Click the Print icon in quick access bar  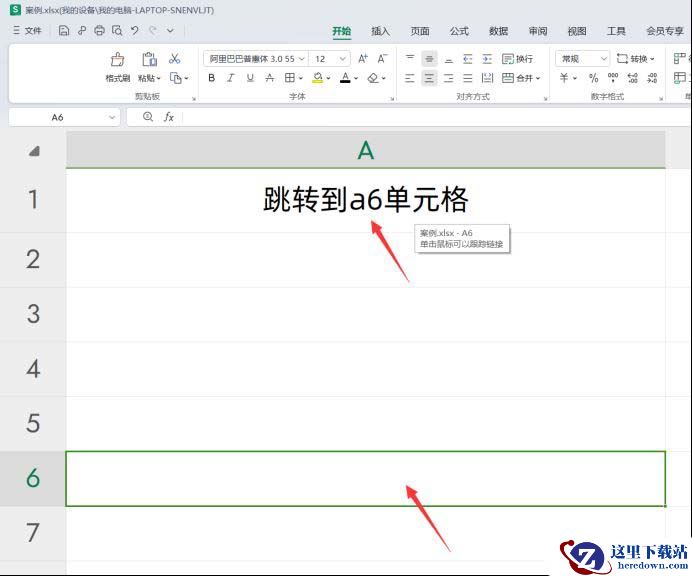(99, 31)
